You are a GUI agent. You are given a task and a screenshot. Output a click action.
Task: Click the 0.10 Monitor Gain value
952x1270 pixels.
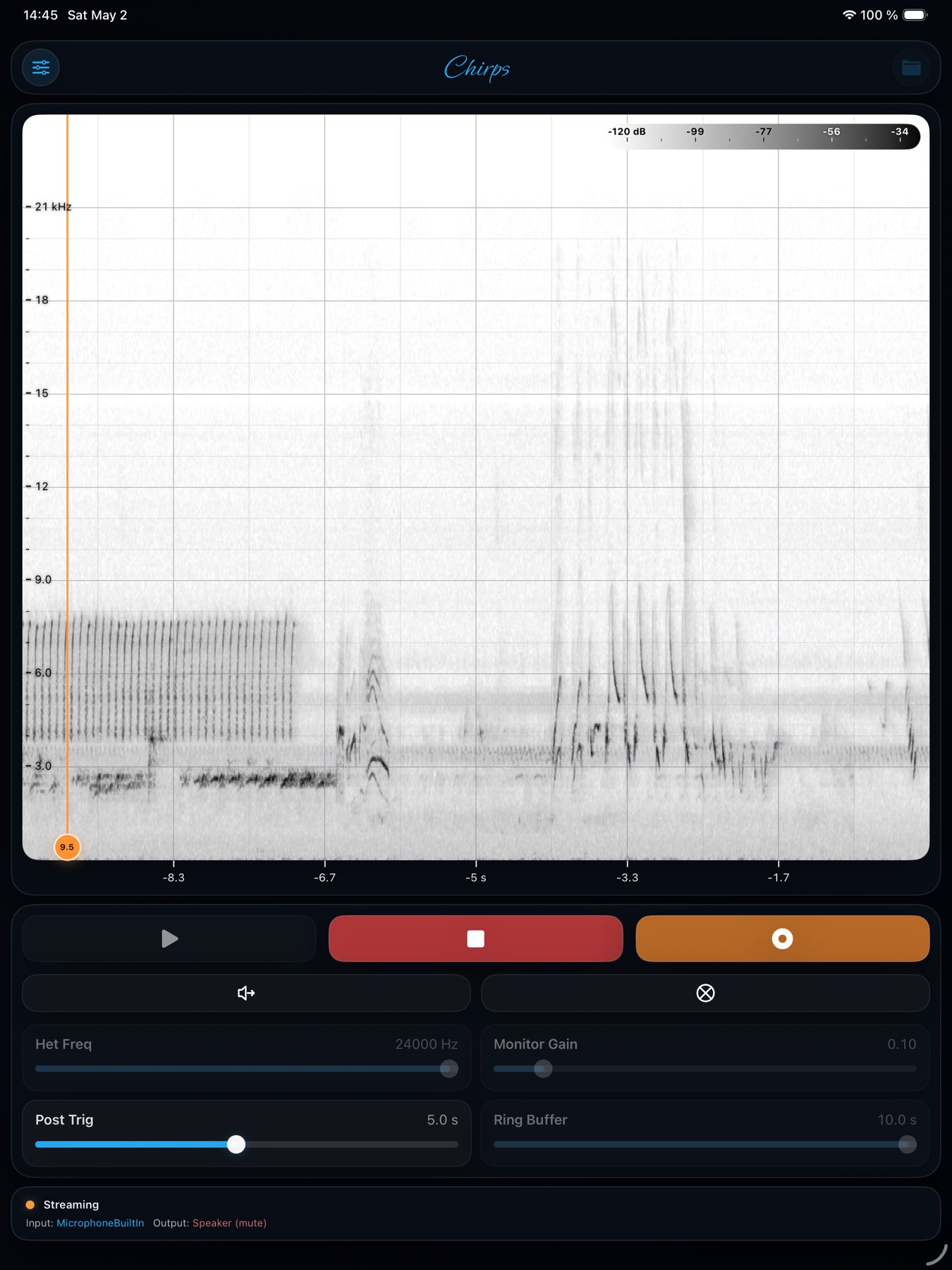pos(902,1044)
